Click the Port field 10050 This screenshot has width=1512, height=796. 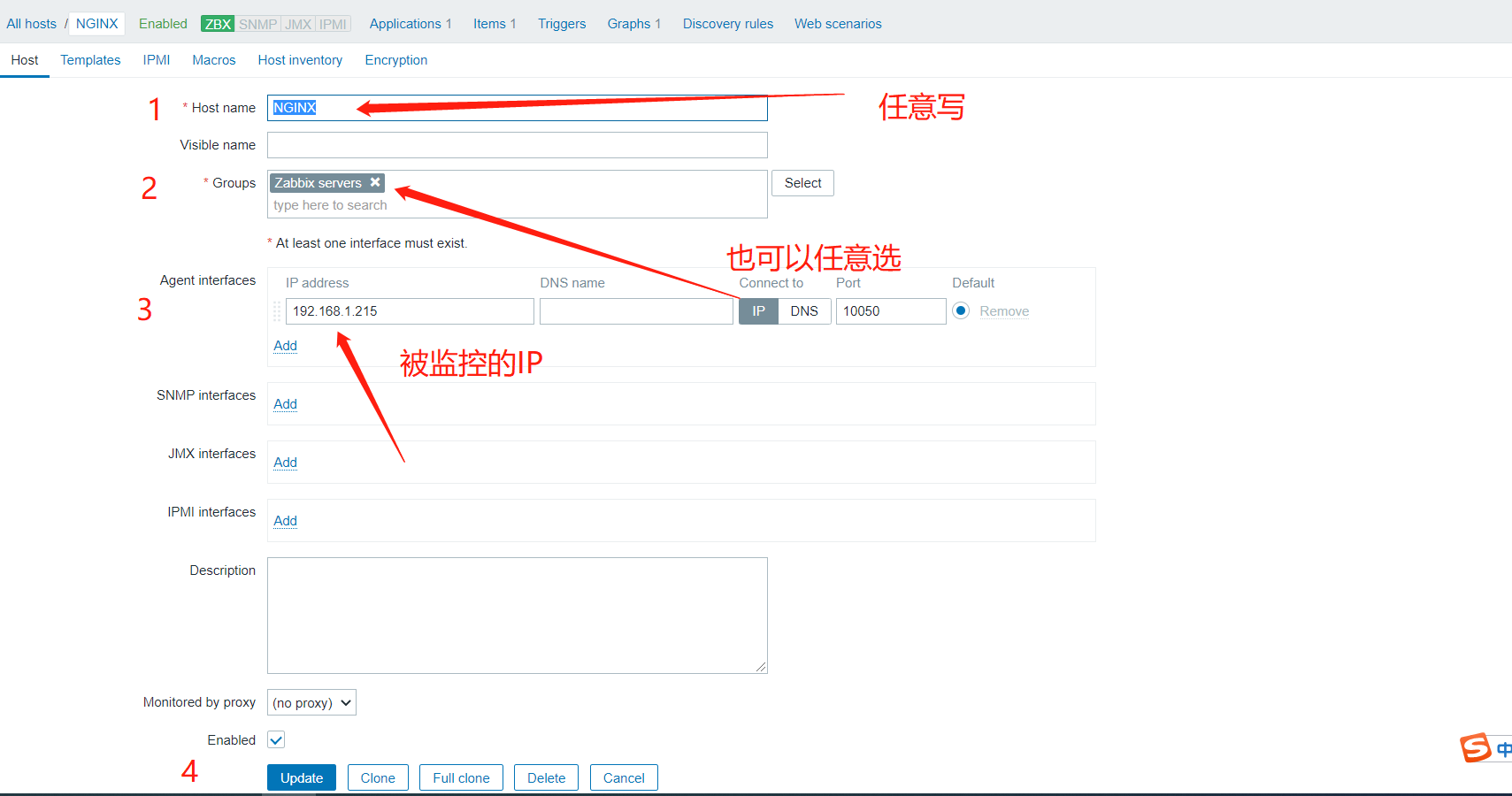[x=891, y=311]
